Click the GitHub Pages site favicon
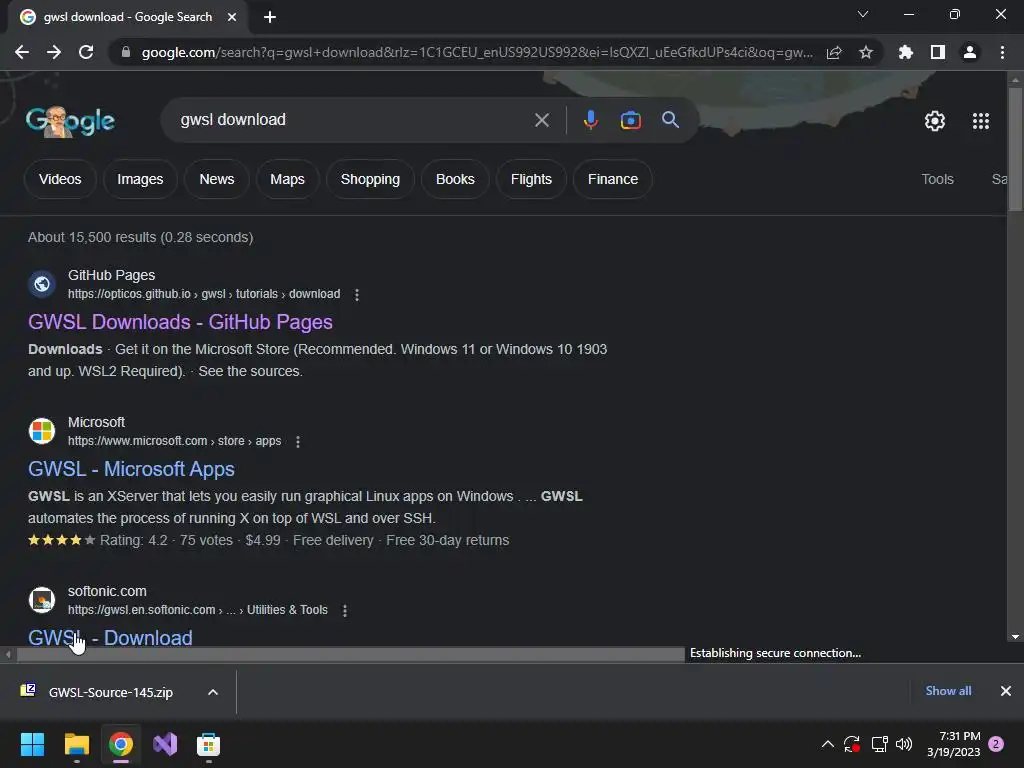Viewport: 1024px width, 768px height. coord(42,284)
